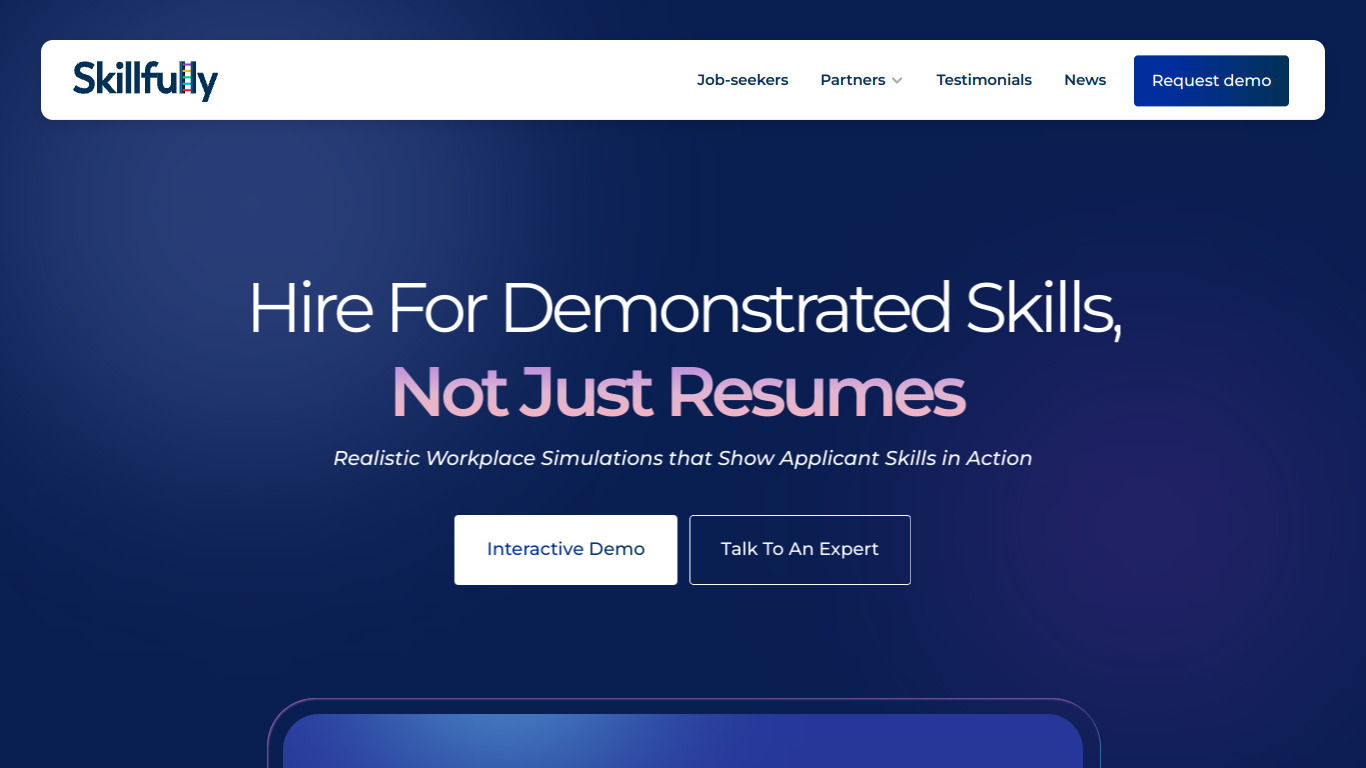Launch the Interactive Demo
This screenshot has width=1366, height=768.
[x=566, y=550]
